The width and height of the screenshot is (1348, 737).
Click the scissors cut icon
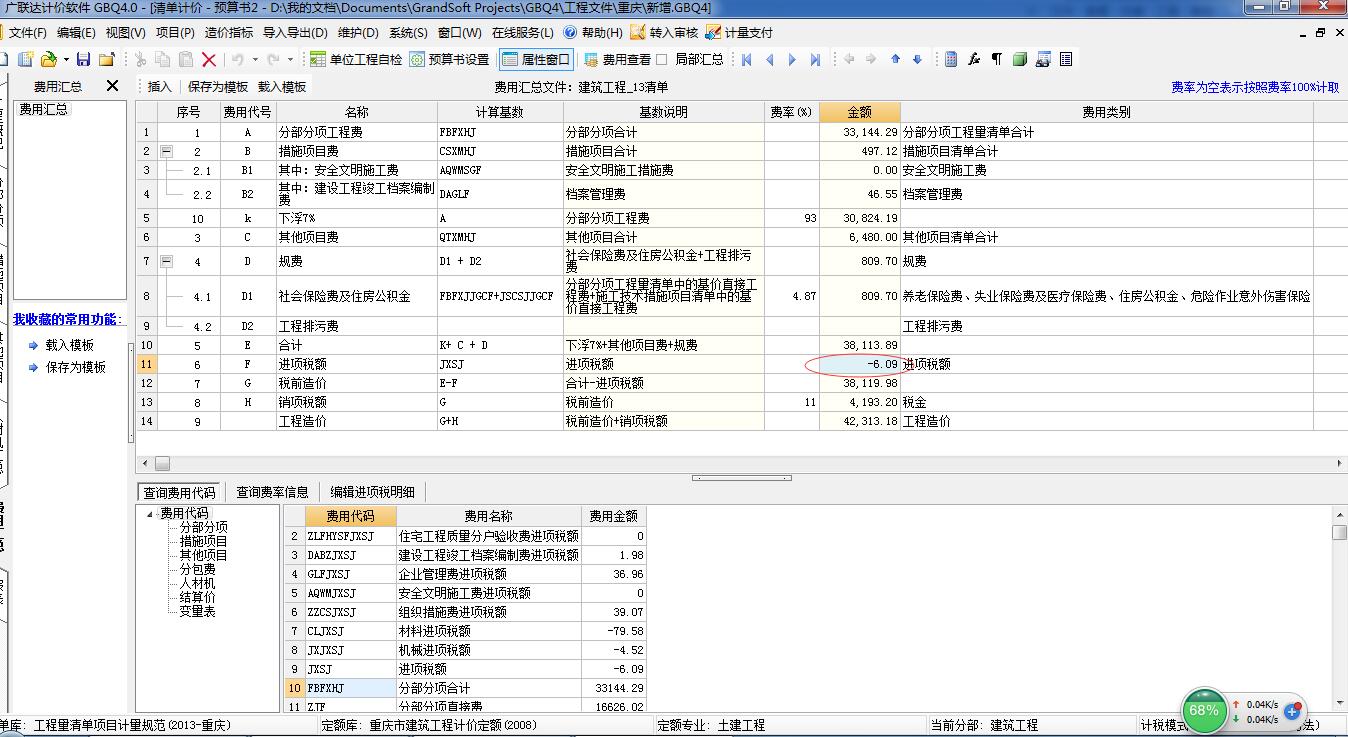click(141, 60)
